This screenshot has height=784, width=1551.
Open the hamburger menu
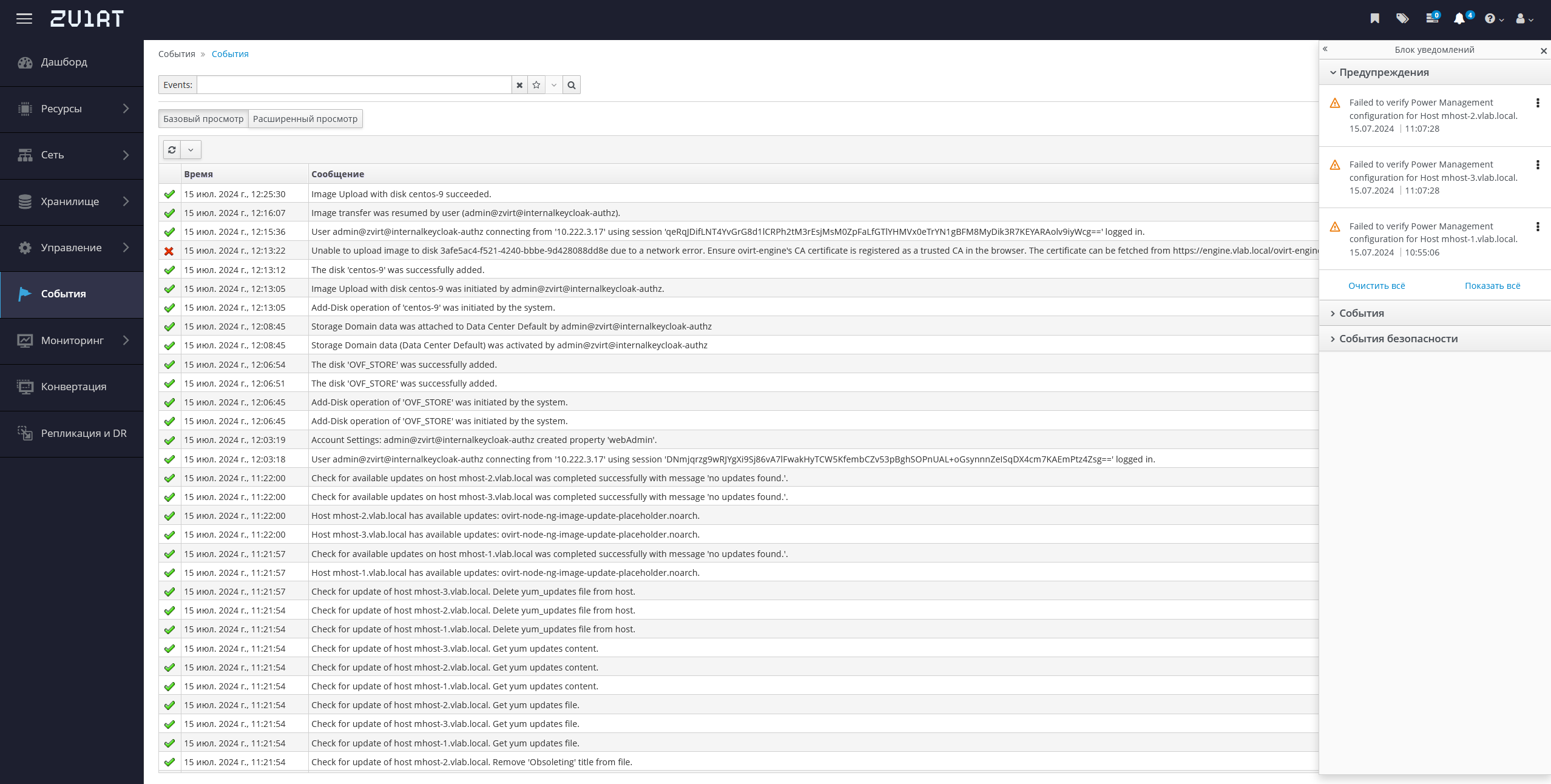(x=24, y=19)
